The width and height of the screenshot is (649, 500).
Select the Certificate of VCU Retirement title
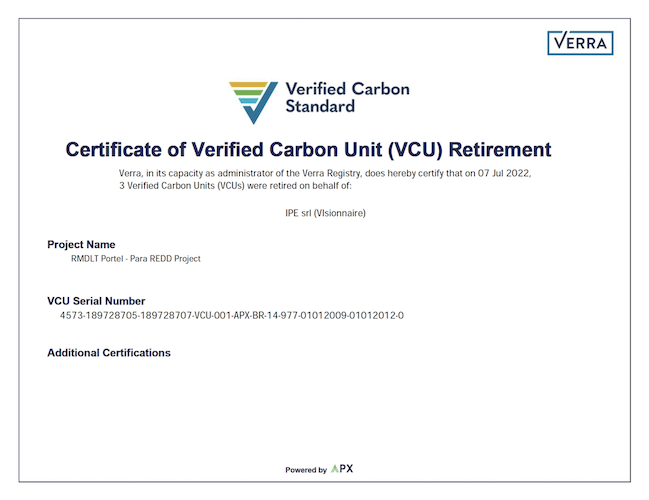coord(308,149)
